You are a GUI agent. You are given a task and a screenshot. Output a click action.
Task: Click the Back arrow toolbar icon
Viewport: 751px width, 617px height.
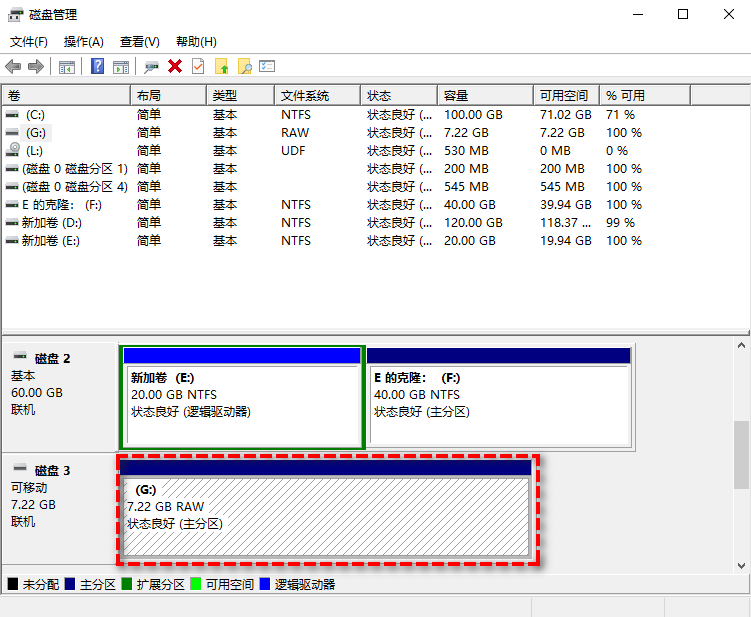pos(13,67)
